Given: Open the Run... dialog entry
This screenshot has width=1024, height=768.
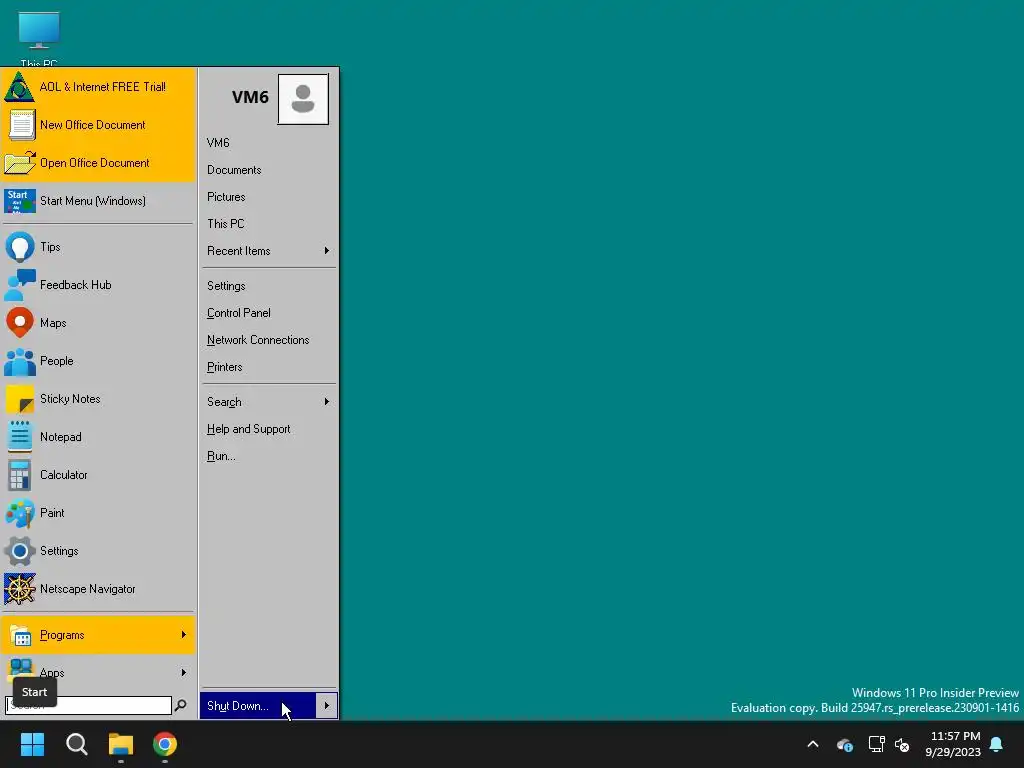Looking at the screenshot, I should (x=221, y=456).
